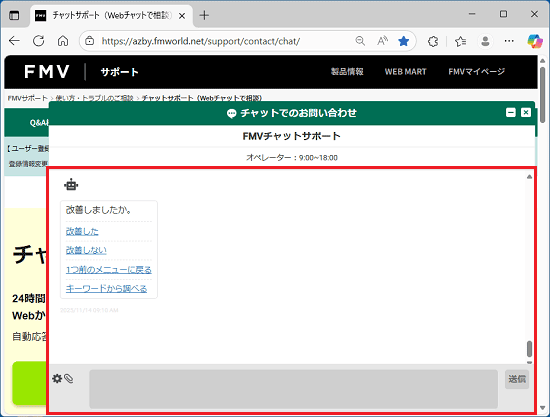Image resolution: width=550 pixels, height=417 pixels.
Task: Click the 送信 send button
Action: (517, 379)
